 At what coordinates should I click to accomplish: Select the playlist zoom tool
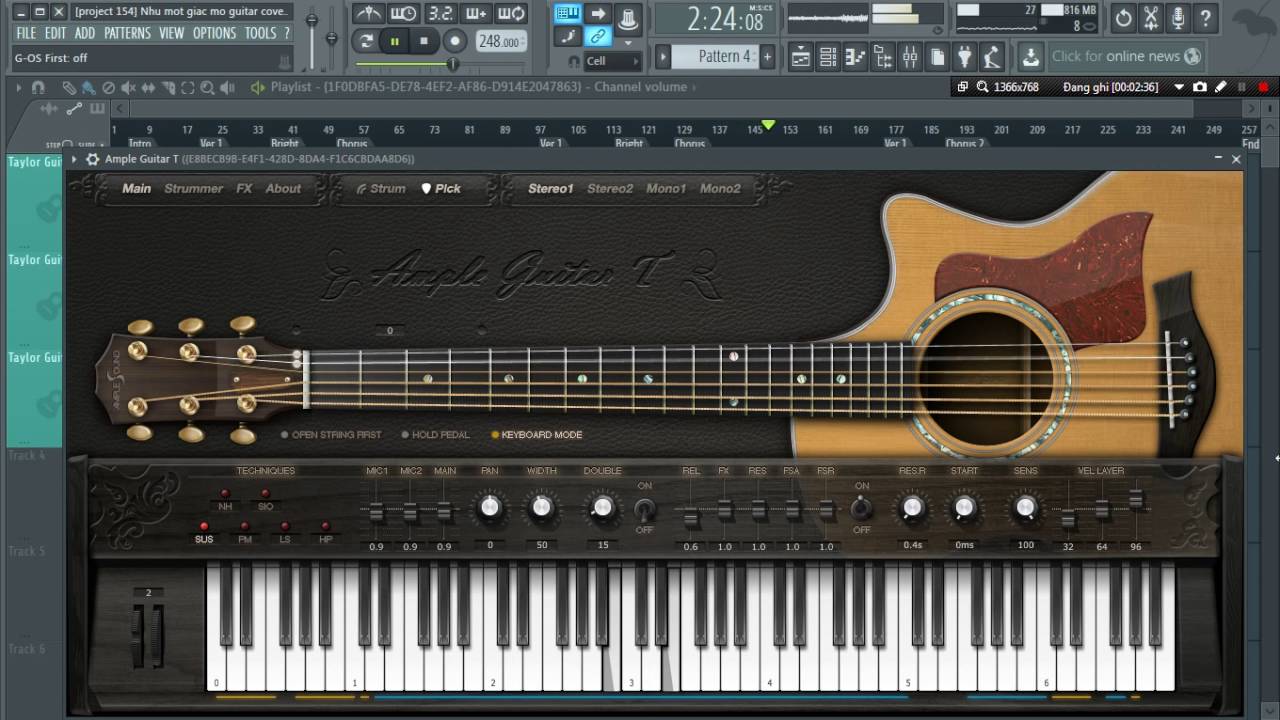(206, 88)
